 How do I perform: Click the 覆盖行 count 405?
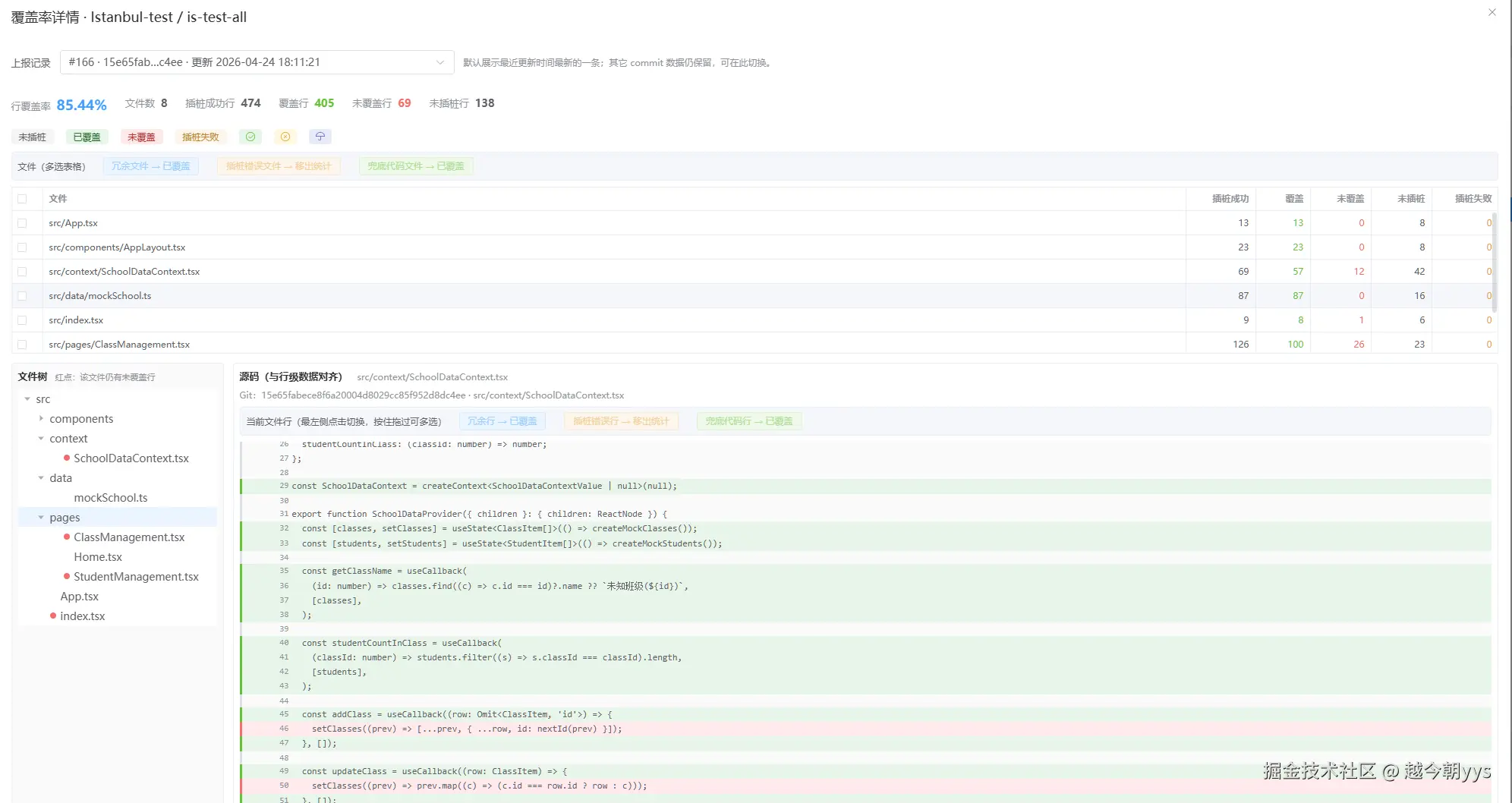(324, 103)
